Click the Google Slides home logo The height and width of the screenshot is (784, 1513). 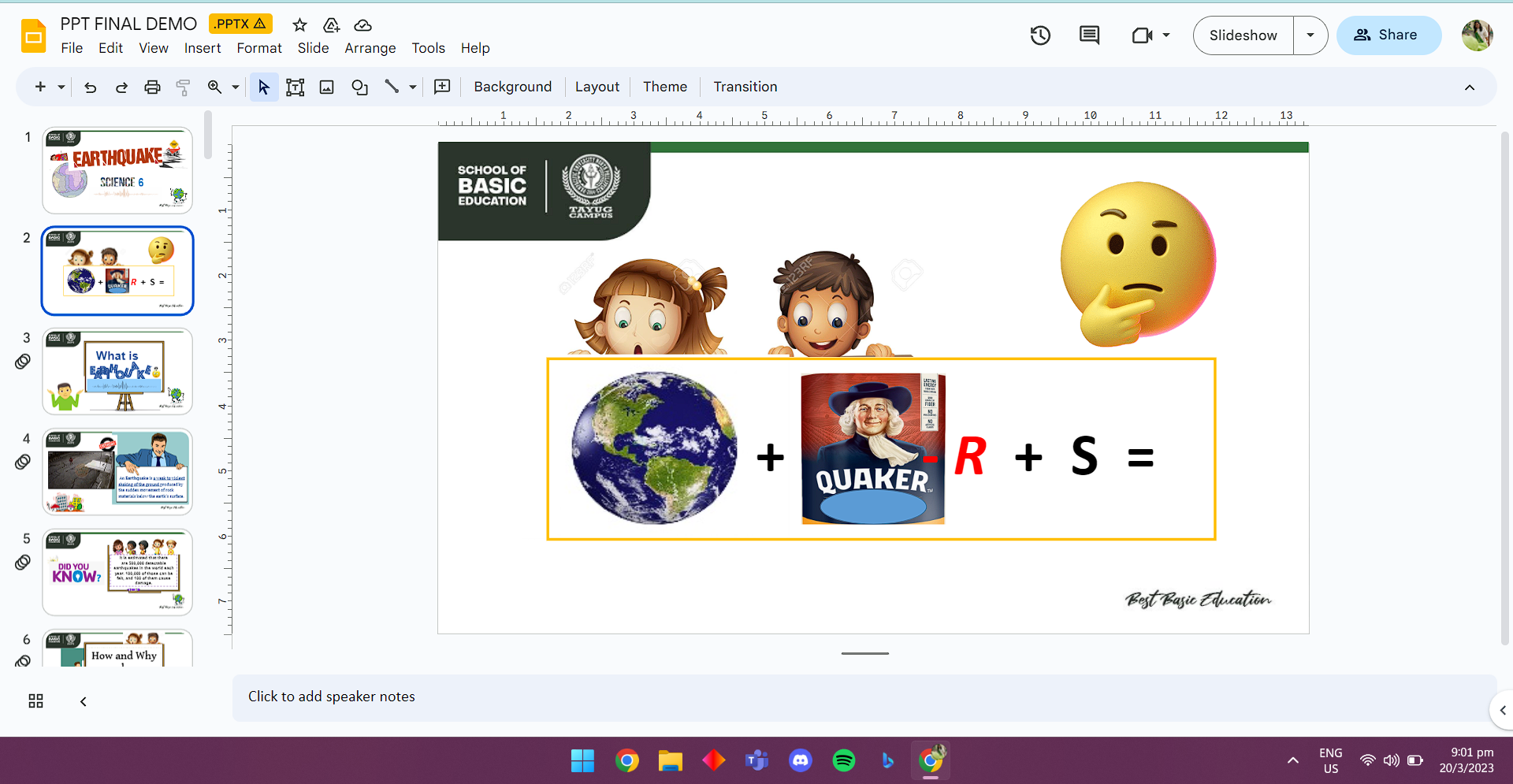[x=34, y=36]
